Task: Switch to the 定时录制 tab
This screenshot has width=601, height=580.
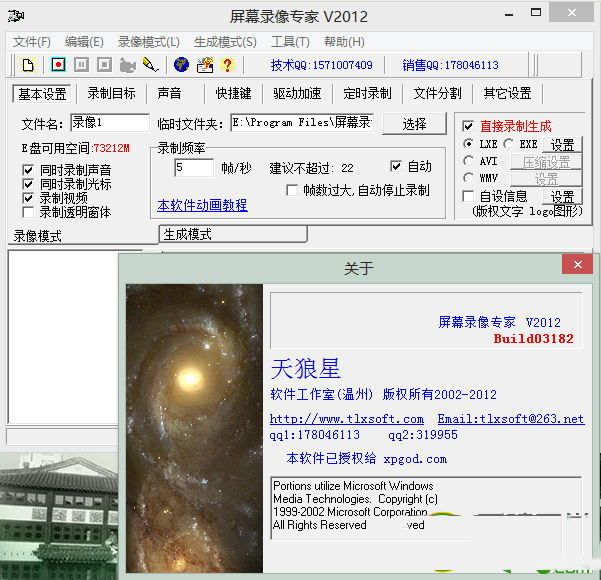Action: (x=367, y=93)
